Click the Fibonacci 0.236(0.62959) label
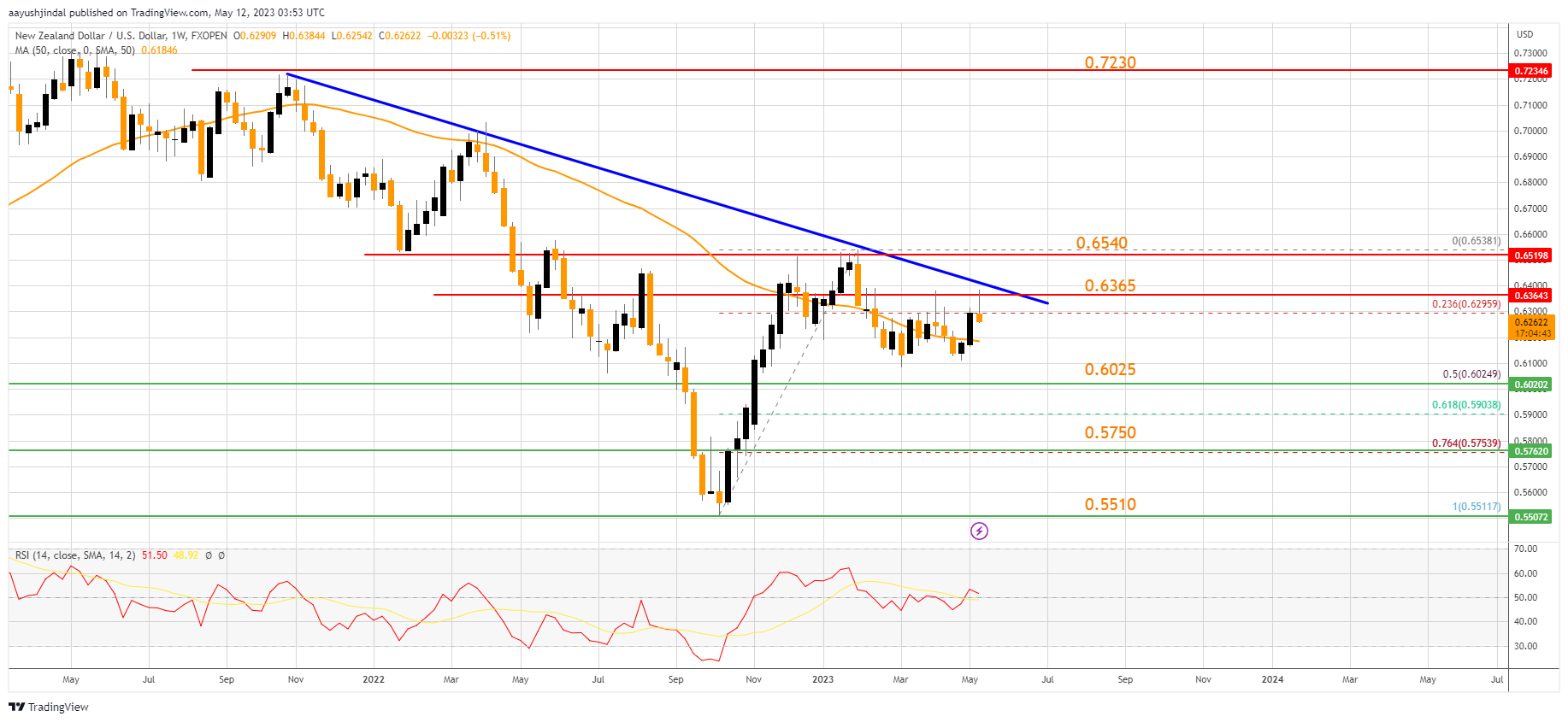Viewport: 1568px width, 722px height. pyautogui.click(x=1466, y=304)
